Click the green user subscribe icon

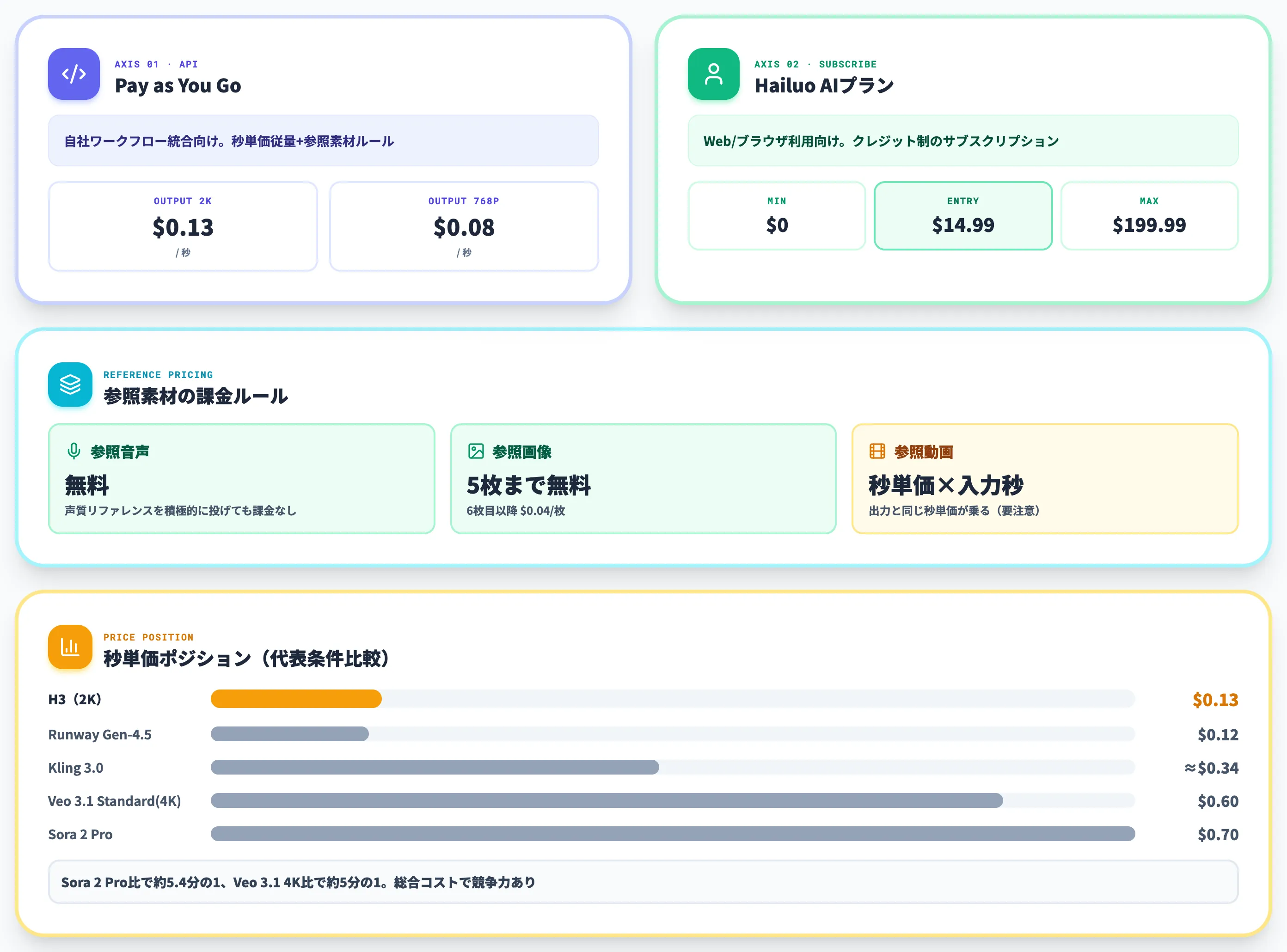point(713,74)
